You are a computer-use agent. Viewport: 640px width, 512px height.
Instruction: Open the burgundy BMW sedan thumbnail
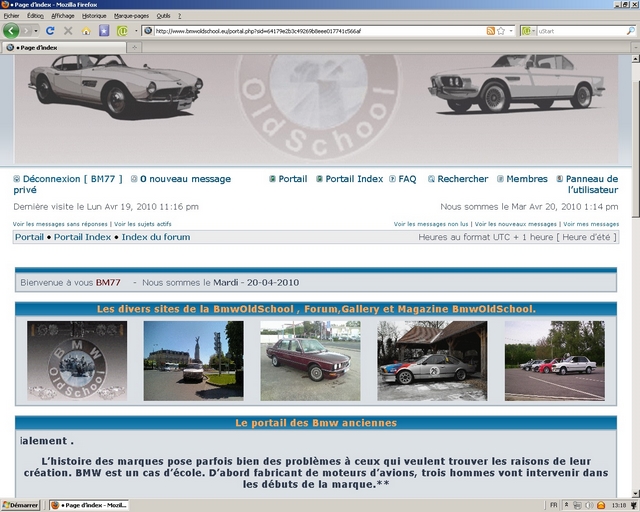pos(310,361)
